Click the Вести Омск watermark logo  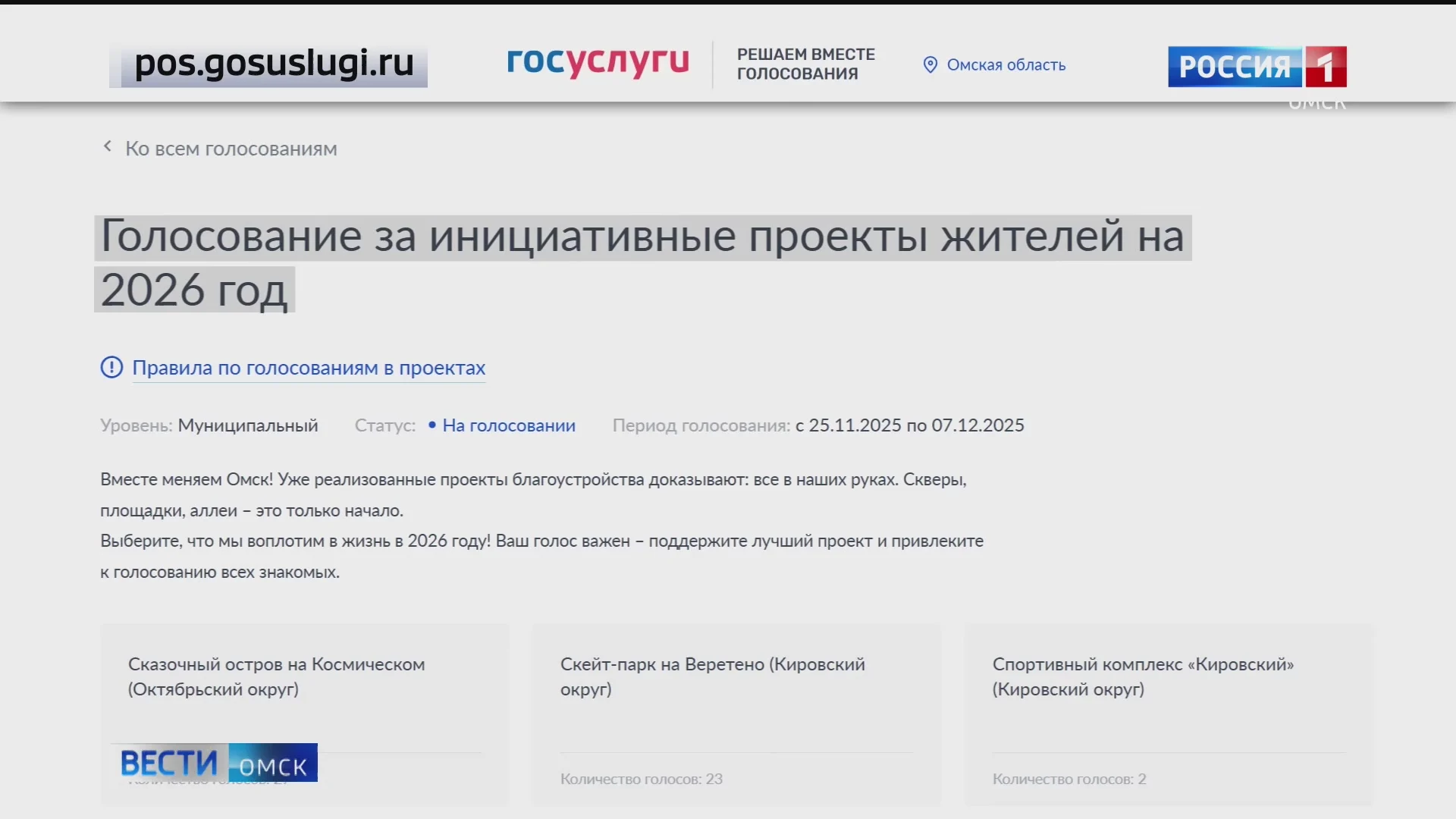[x=217, y=762]
